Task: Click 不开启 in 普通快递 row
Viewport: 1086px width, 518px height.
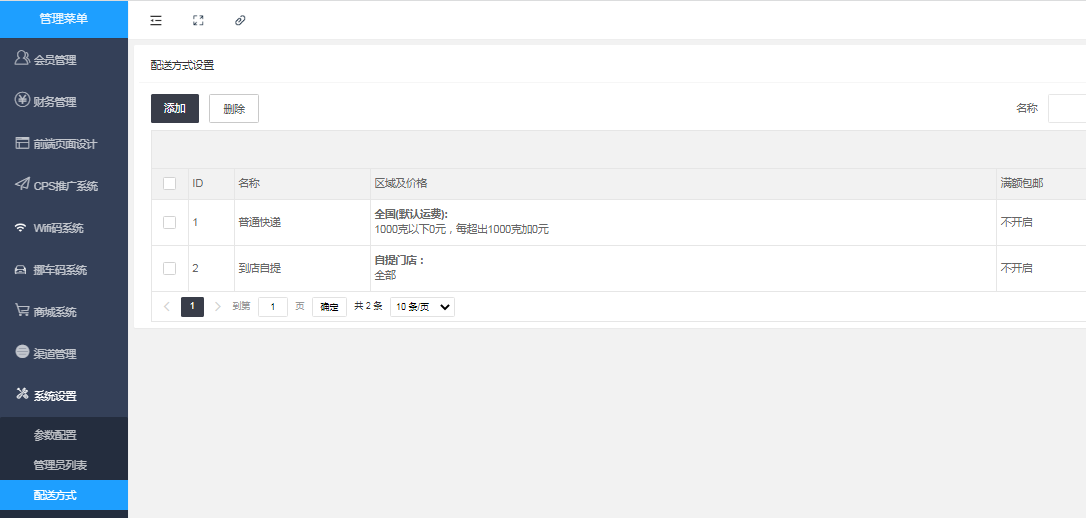Action: pos(1017,222)
